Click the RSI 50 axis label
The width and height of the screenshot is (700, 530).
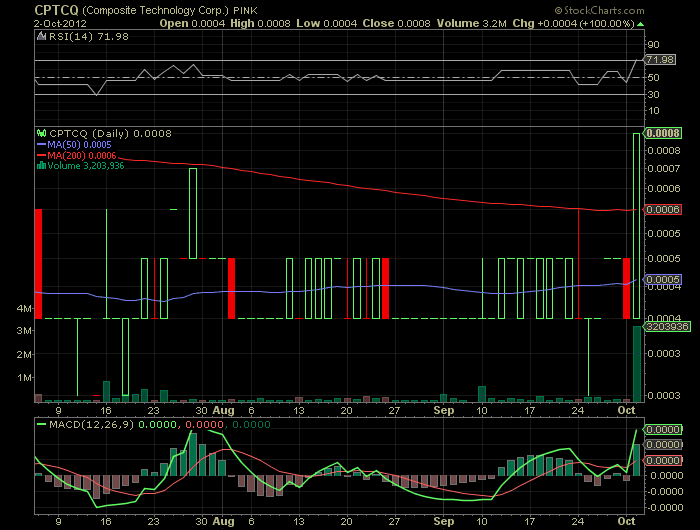654,78
